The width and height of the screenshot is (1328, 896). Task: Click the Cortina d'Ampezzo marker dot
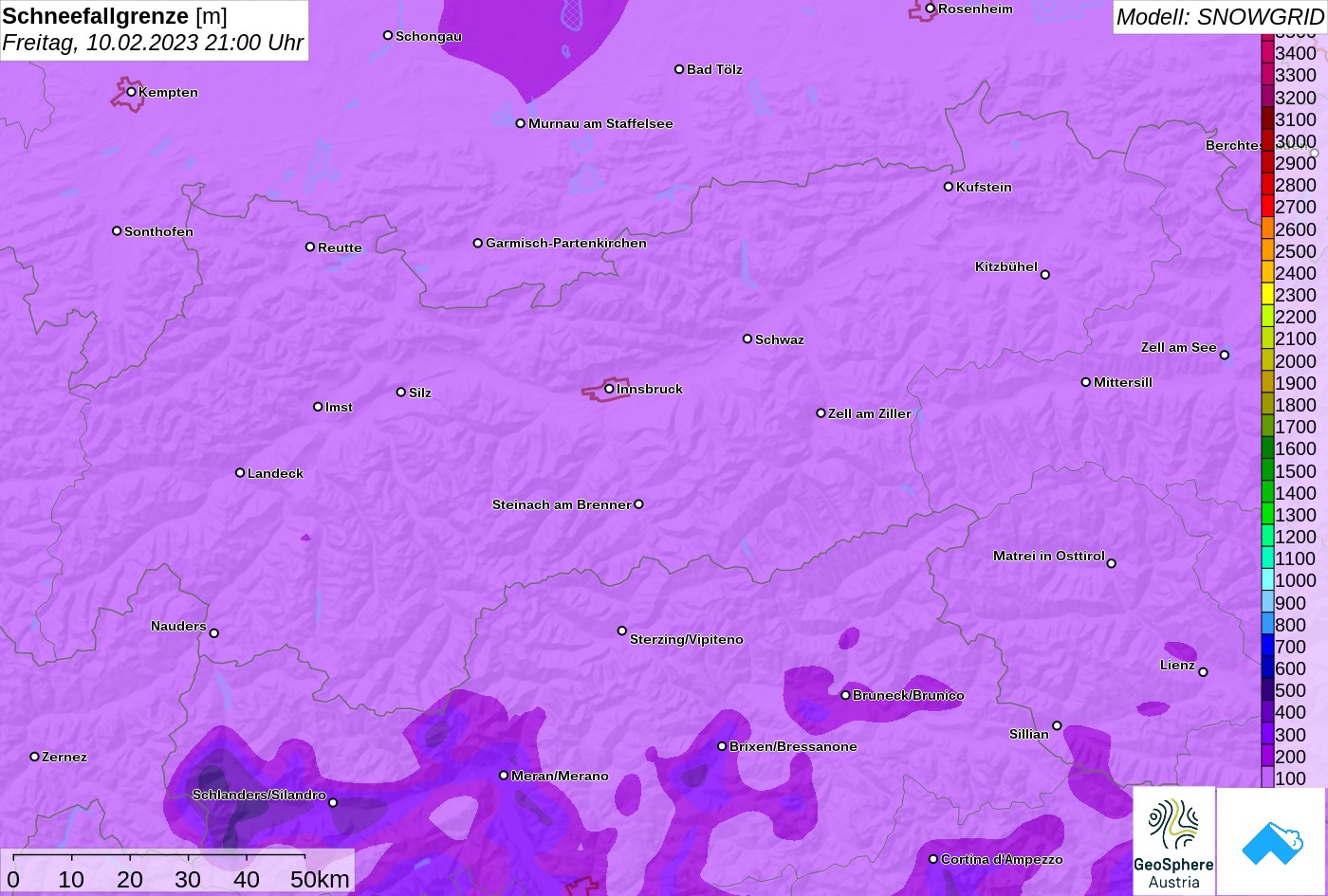(x=933, y=859)
